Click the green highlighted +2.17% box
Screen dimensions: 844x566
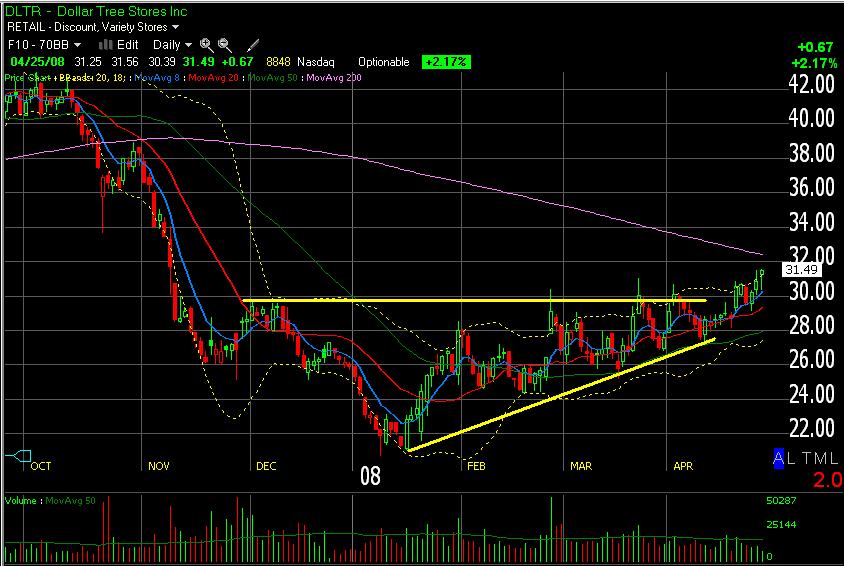coord(446,62)
